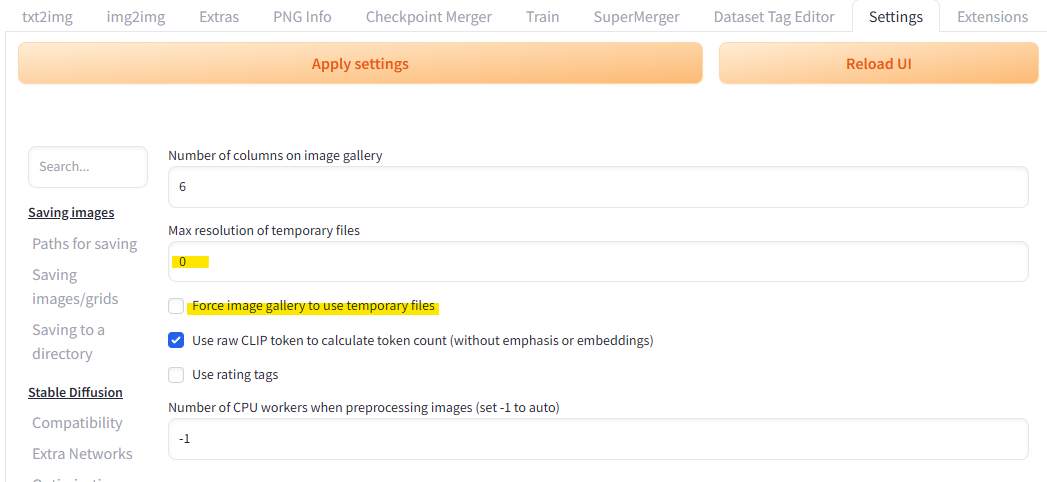Open Paths for saving settings section
The image size is (1047, 482).
[x=84, y=244]
